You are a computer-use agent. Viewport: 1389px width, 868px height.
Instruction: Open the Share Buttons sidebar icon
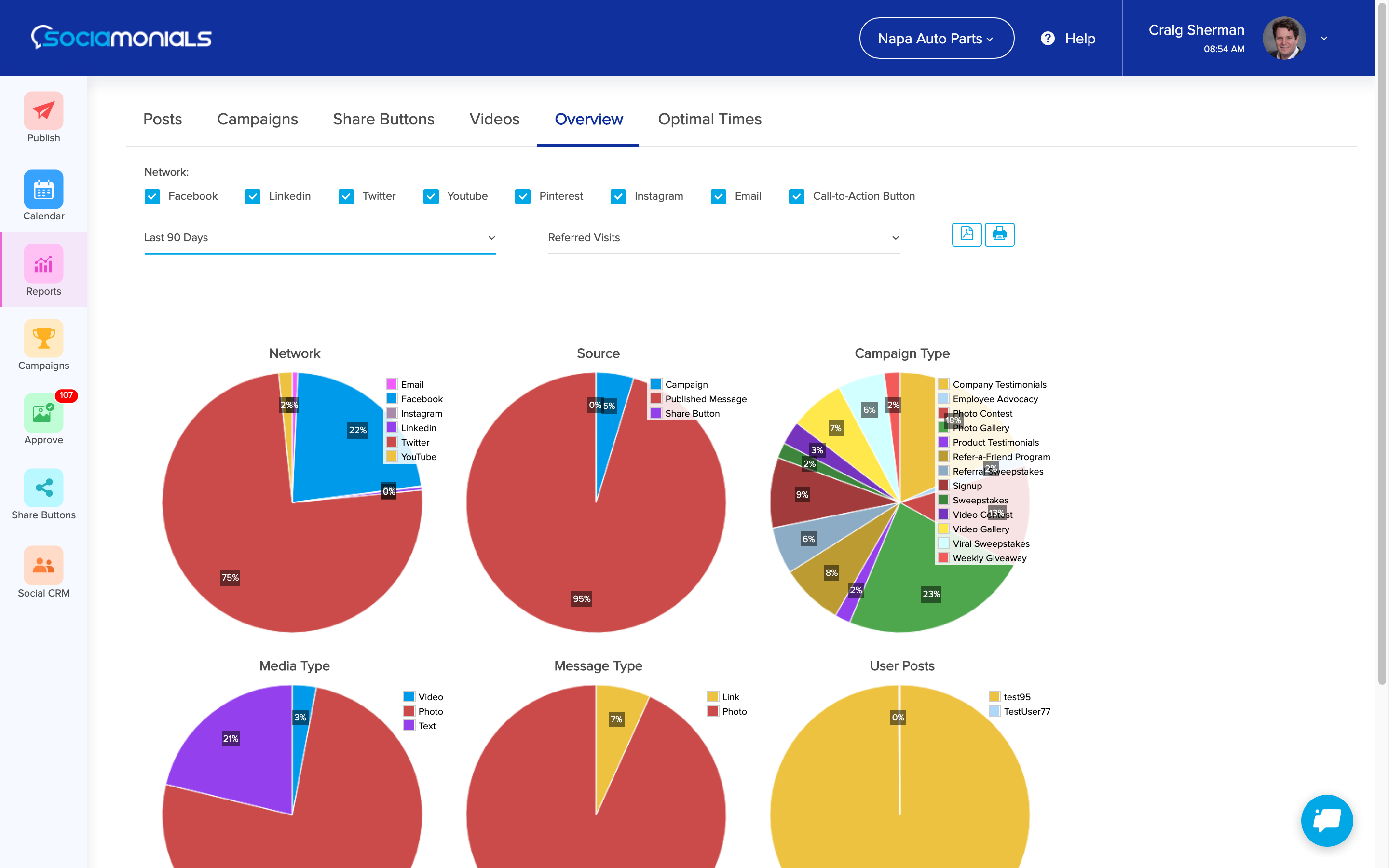pyautogui.click(x=43, y=488)
